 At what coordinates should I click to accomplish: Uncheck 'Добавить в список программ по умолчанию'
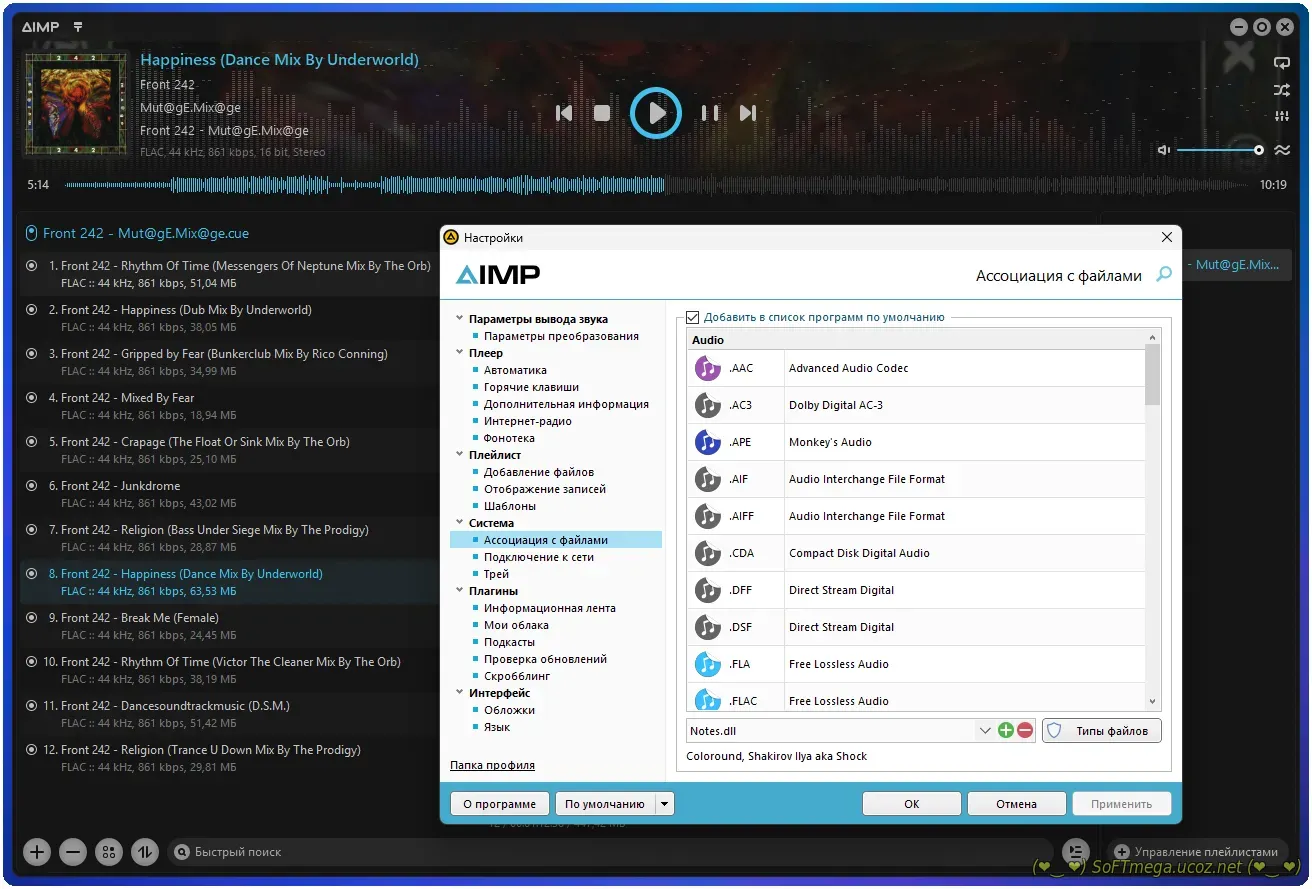click(x=693, y=317)
